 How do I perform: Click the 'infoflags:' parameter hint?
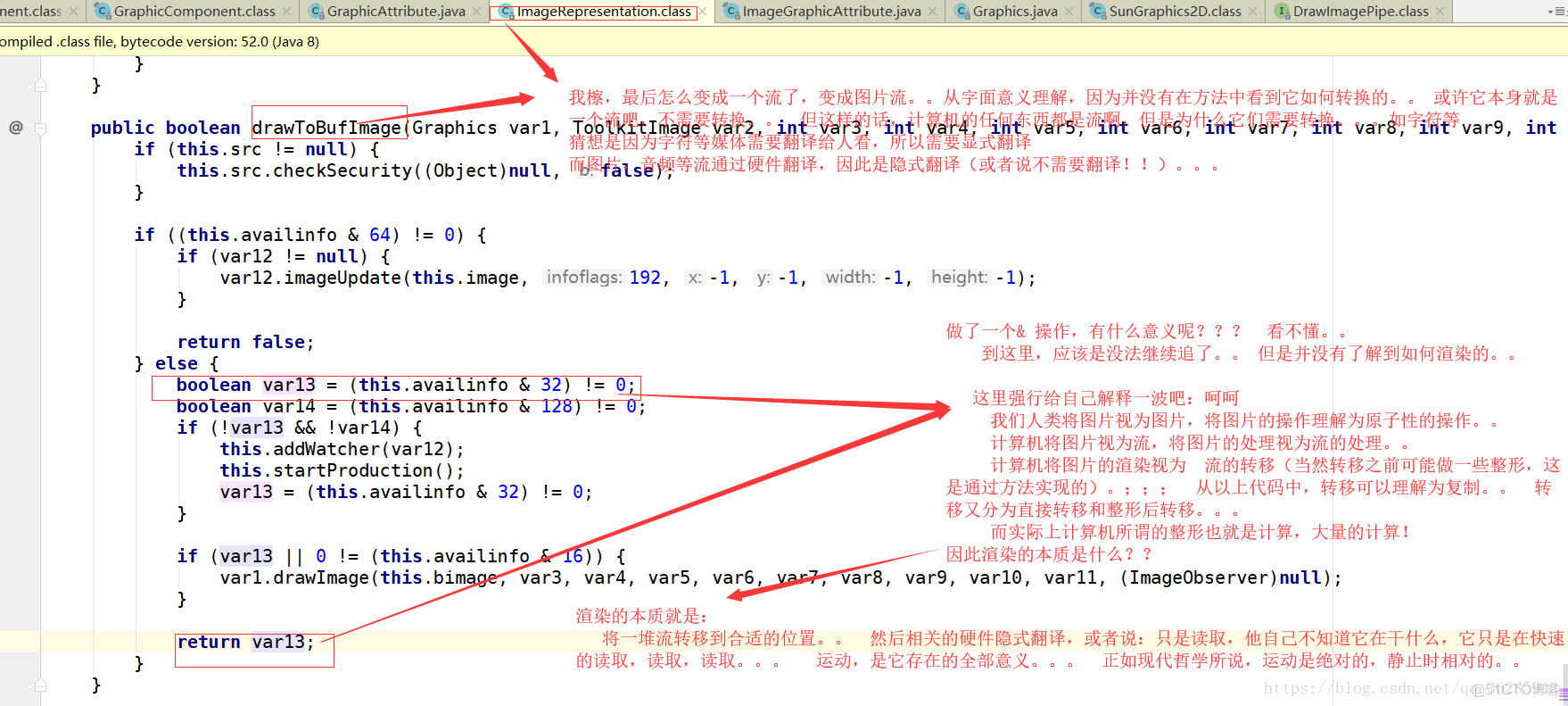tap(584, 278)
